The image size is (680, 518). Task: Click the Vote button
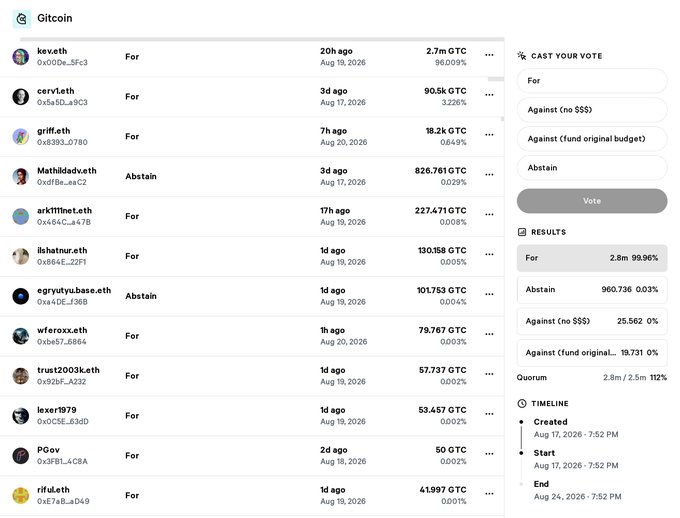click(592, 201)
